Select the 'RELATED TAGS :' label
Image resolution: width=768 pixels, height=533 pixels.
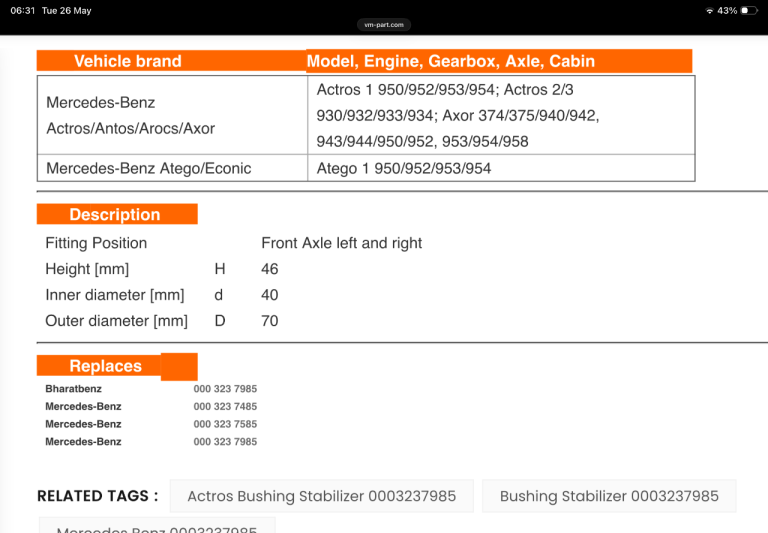98,496
